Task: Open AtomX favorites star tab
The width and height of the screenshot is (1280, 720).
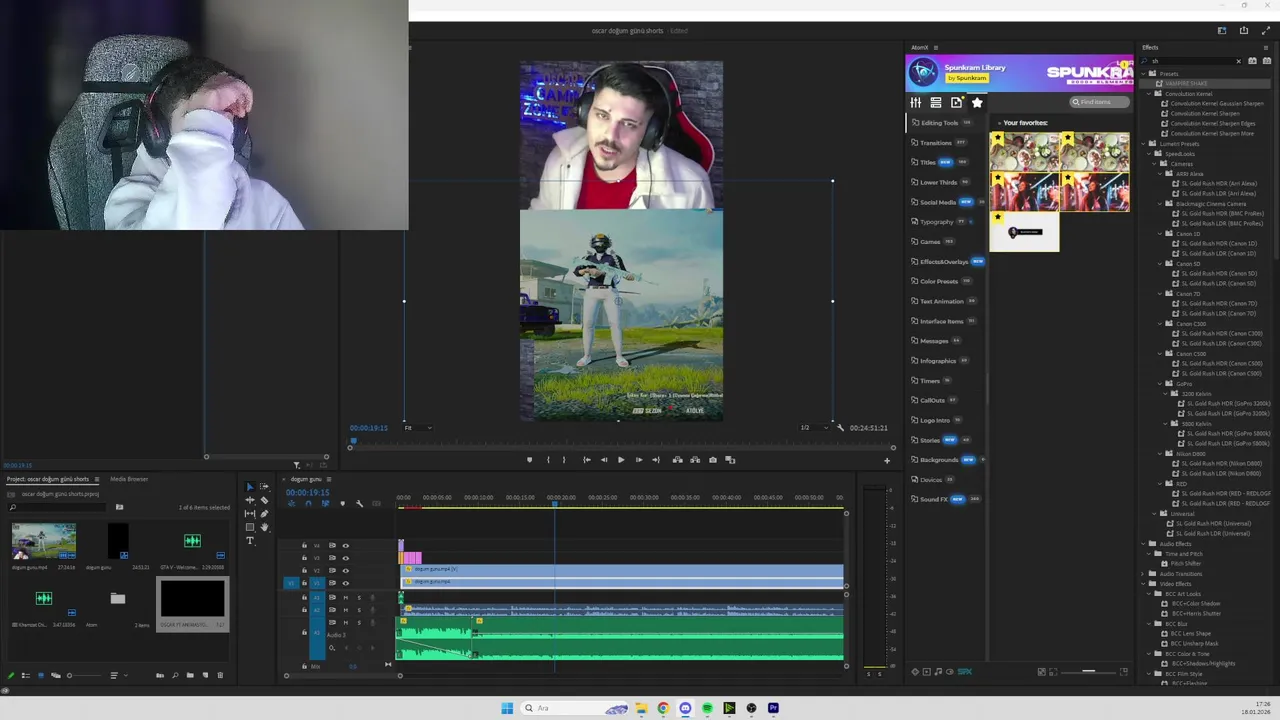Action: tap(977, 102)
